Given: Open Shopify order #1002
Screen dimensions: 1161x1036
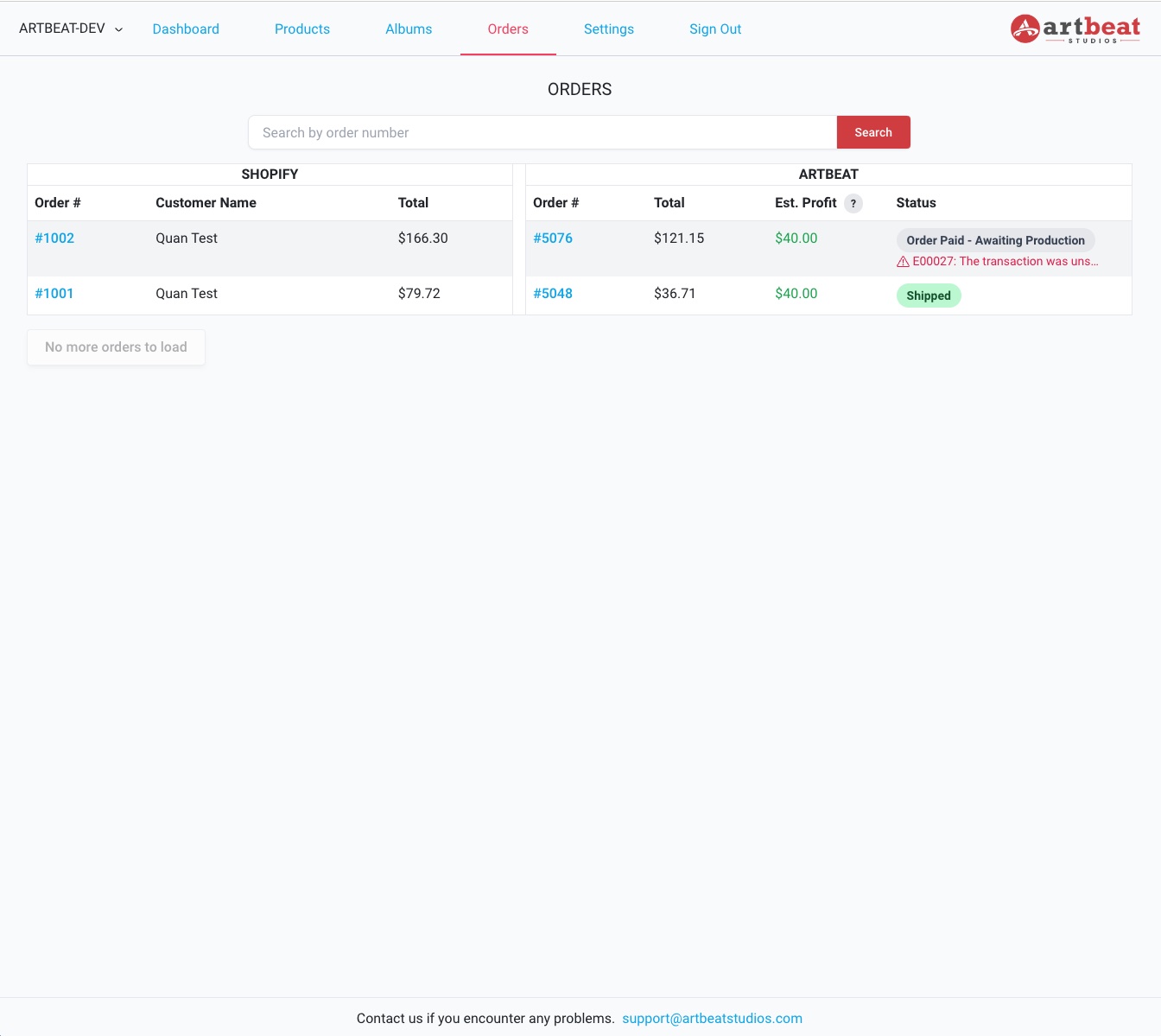Looking at the screenshot, I should tap(54, 238).
